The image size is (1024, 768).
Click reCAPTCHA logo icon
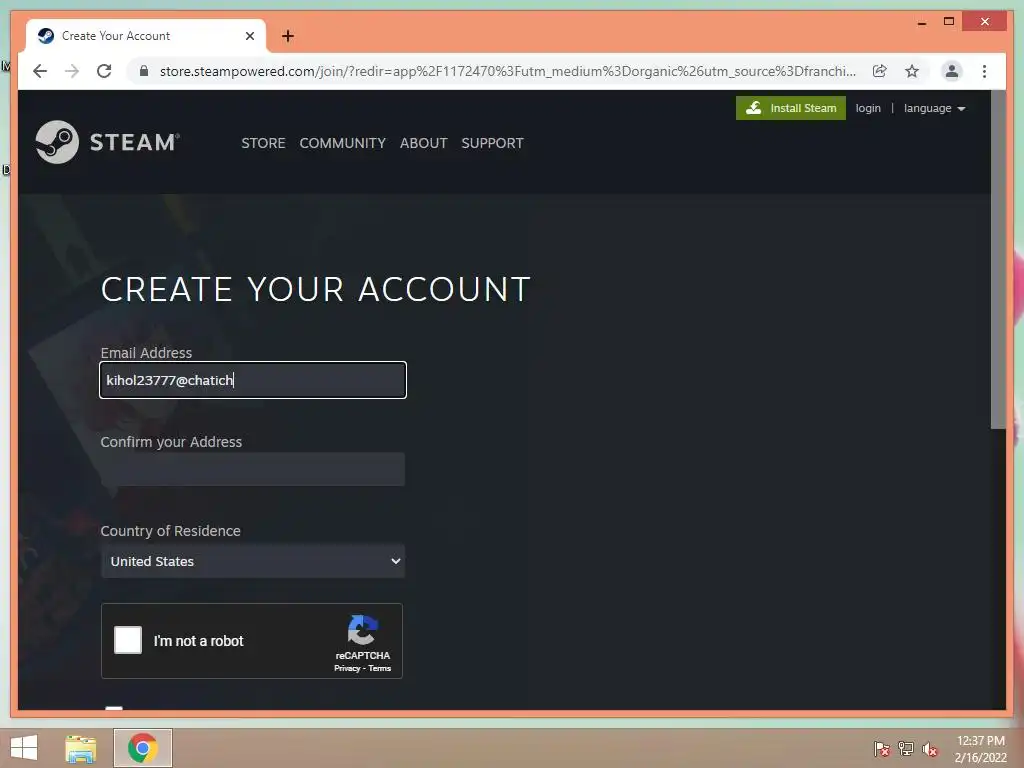(x=362, y=630)
